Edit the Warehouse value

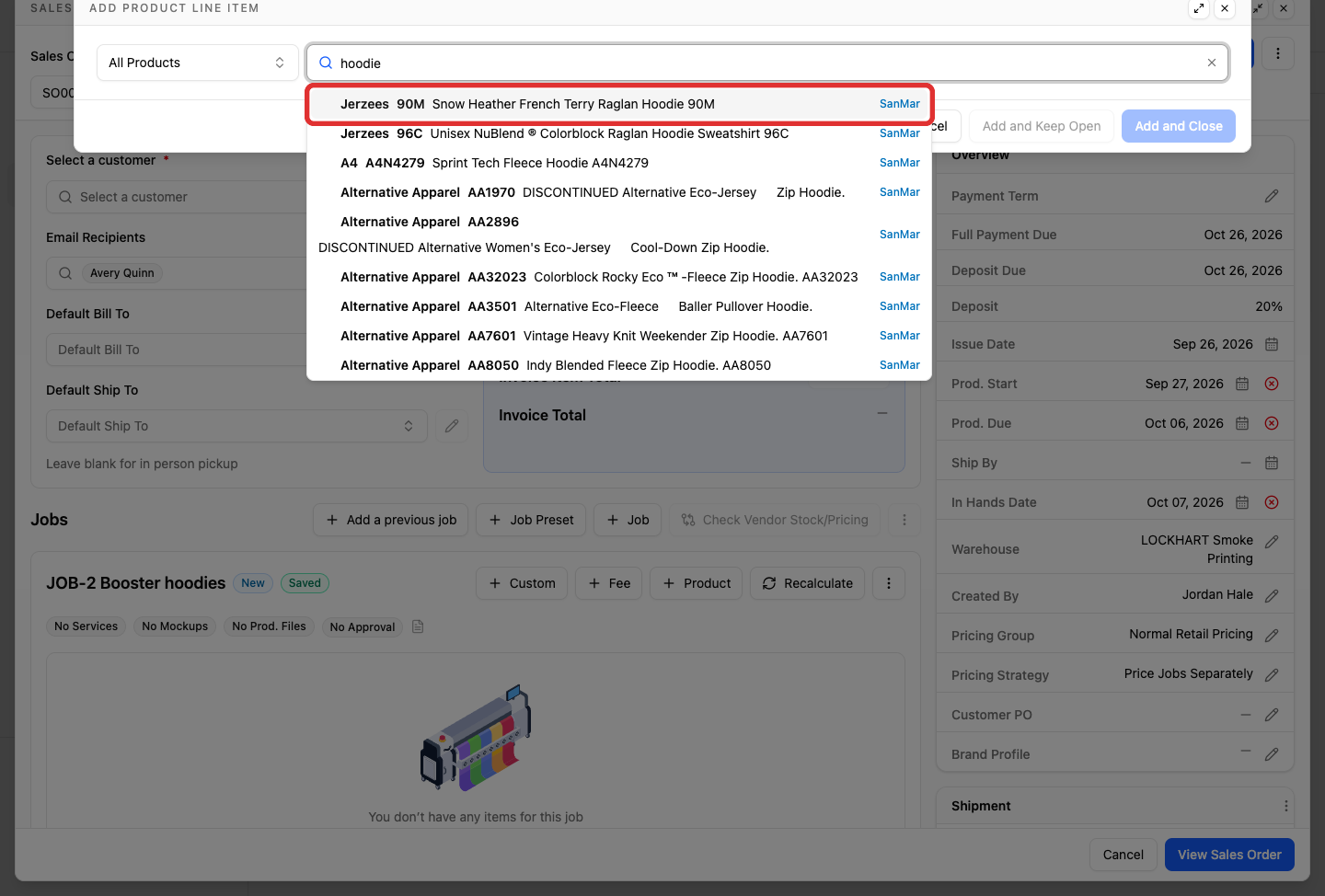click(x=1272, y=542)
